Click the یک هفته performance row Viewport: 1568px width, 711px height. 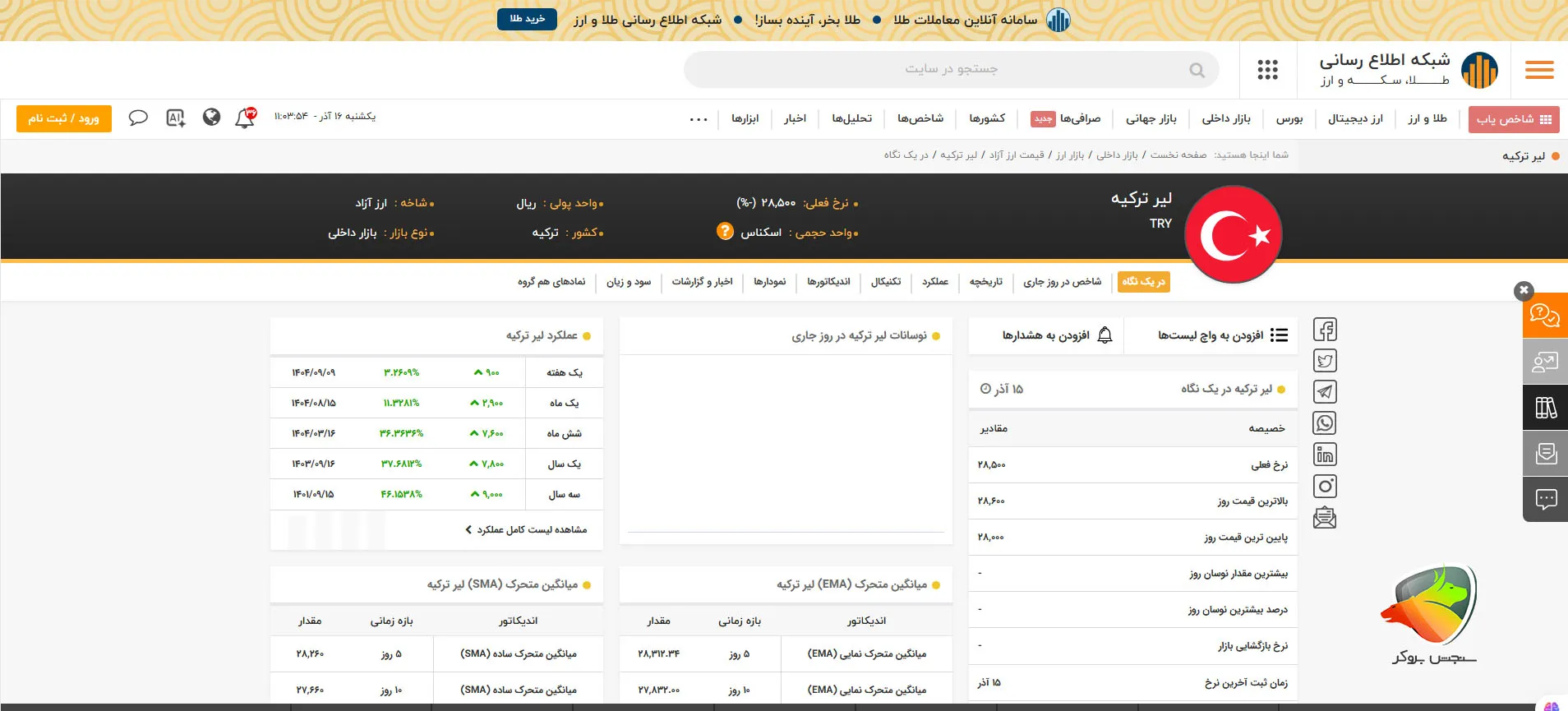pos(436,372)
